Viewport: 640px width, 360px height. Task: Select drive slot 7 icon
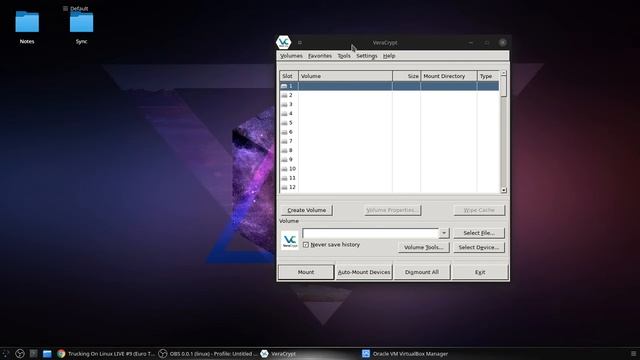pos(284,141)
